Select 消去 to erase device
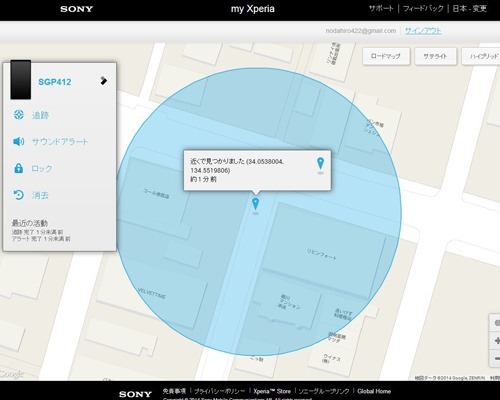The width and height of the screenshot is (500, 400). (x=40, y=195)
